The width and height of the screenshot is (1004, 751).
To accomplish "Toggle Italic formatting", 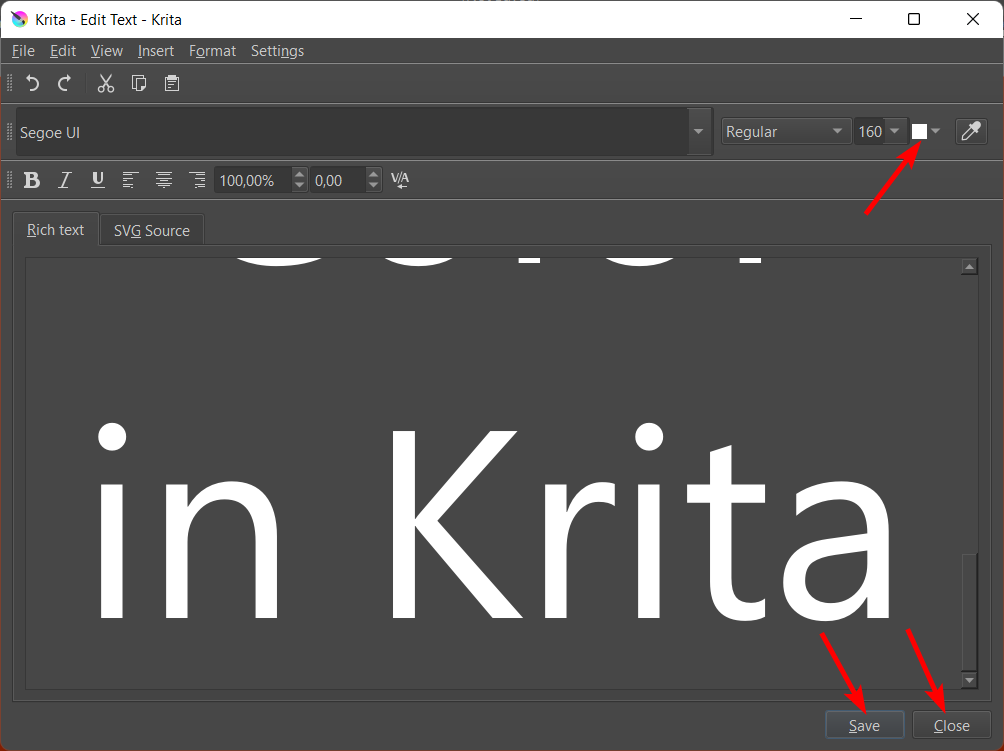I will 65,181.
